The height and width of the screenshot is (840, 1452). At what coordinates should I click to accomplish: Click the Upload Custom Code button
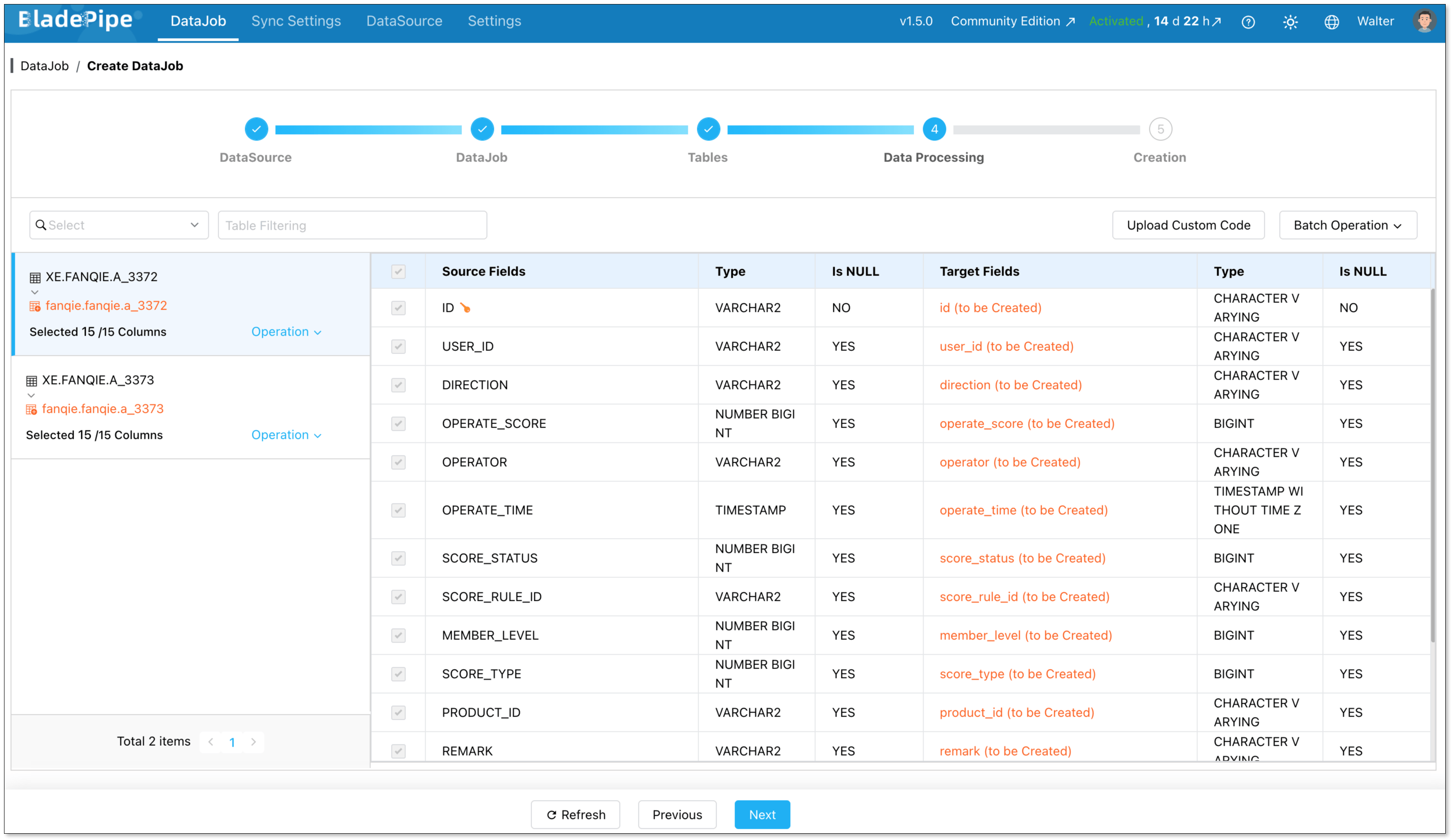pos(1188,225)
